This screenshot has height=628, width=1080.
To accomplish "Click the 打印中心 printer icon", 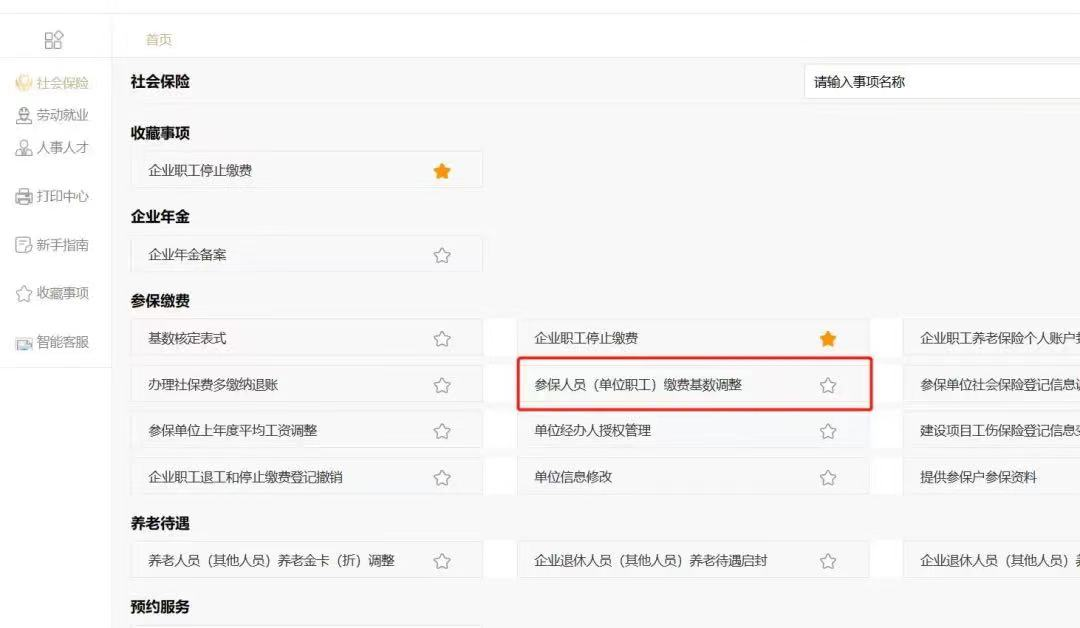I will [24, 197].
